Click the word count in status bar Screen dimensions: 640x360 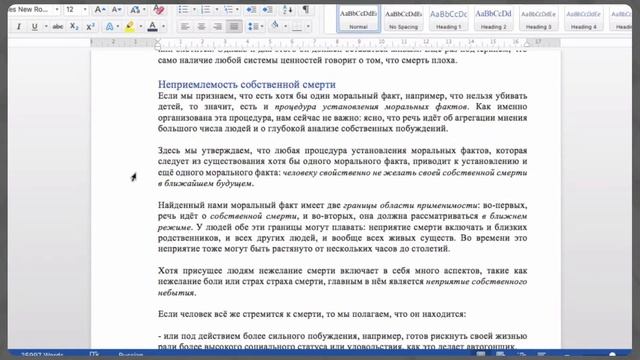pyautogui.click(x=42, y=355)
